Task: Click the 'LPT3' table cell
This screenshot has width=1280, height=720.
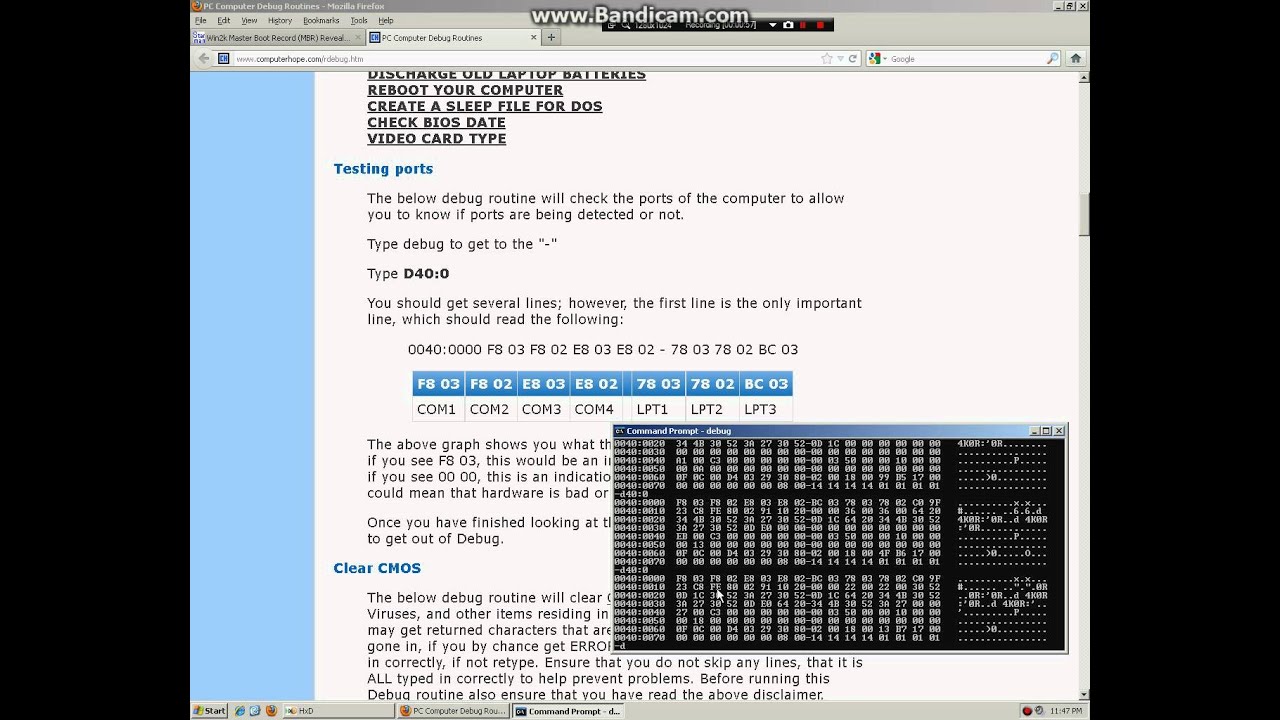Action: pyautogui.click(x=766, y=409)
